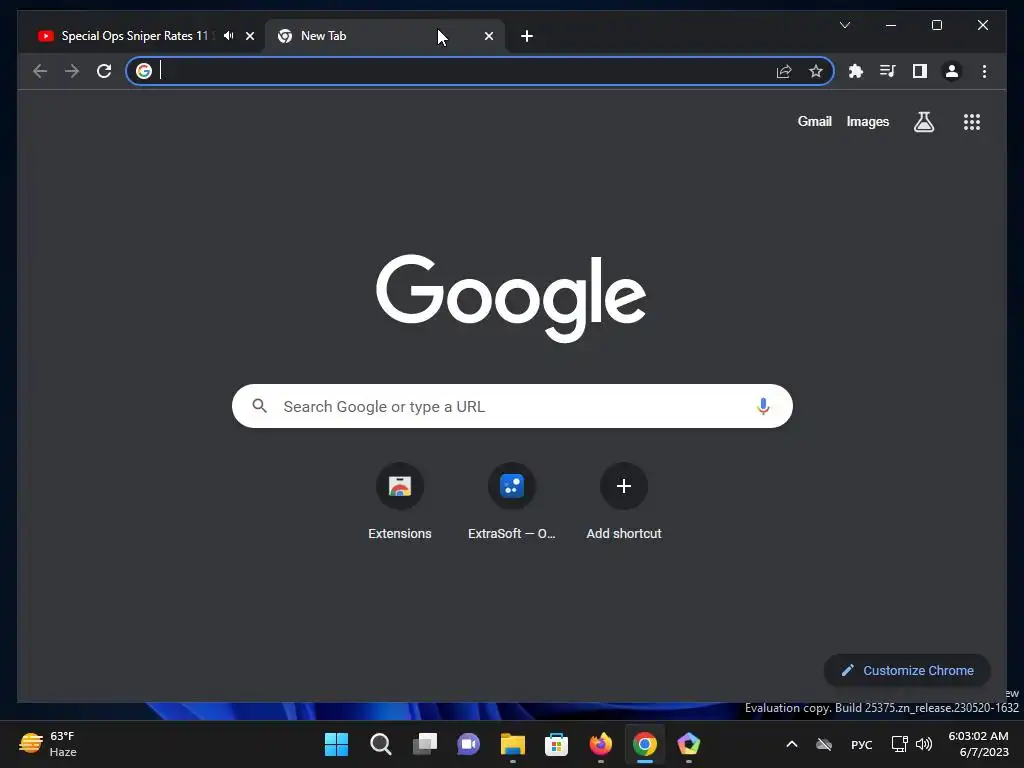The width and height of the screenshot is (1024, 768).
Task: Open Microsoft Store from taskbar
Action: pos(556,744)
